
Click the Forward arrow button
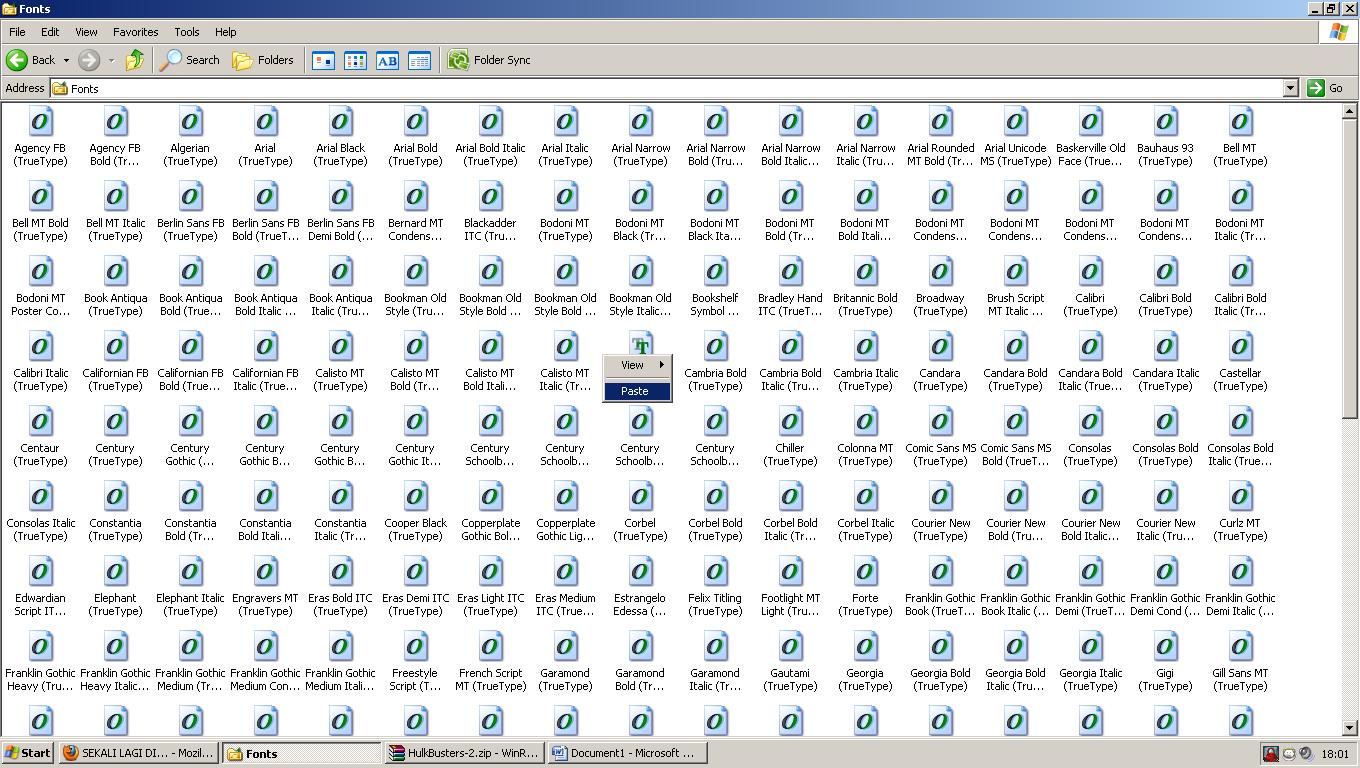pyautogui.click(x=89, y=60)
